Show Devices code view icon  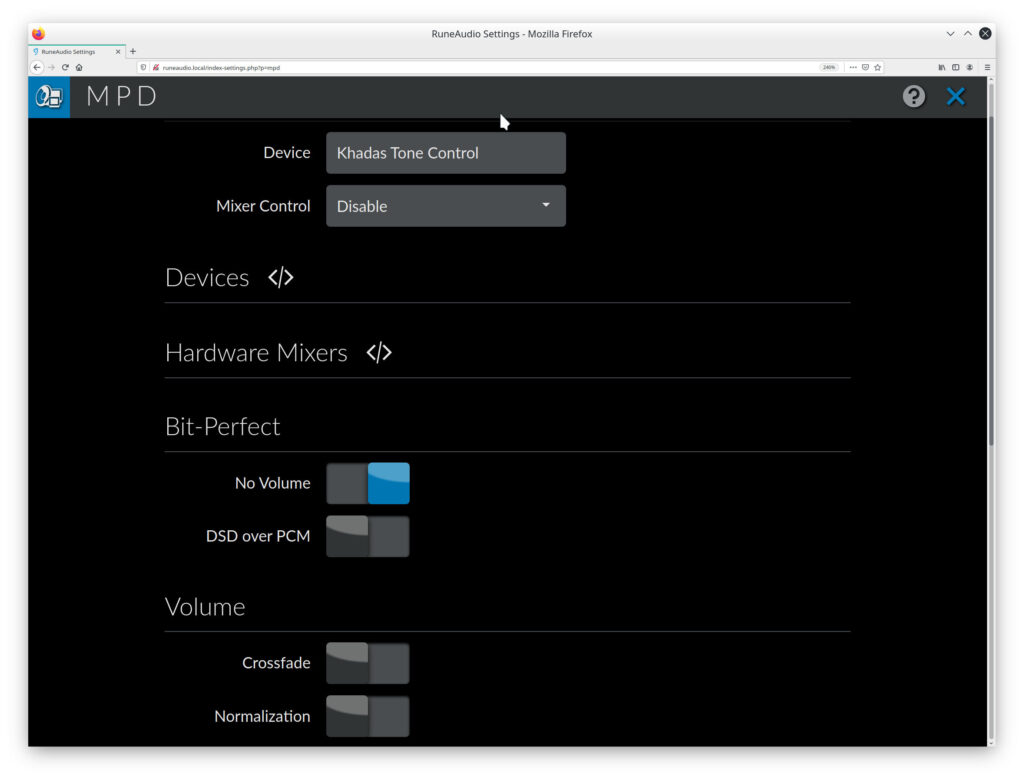(281, 278)
